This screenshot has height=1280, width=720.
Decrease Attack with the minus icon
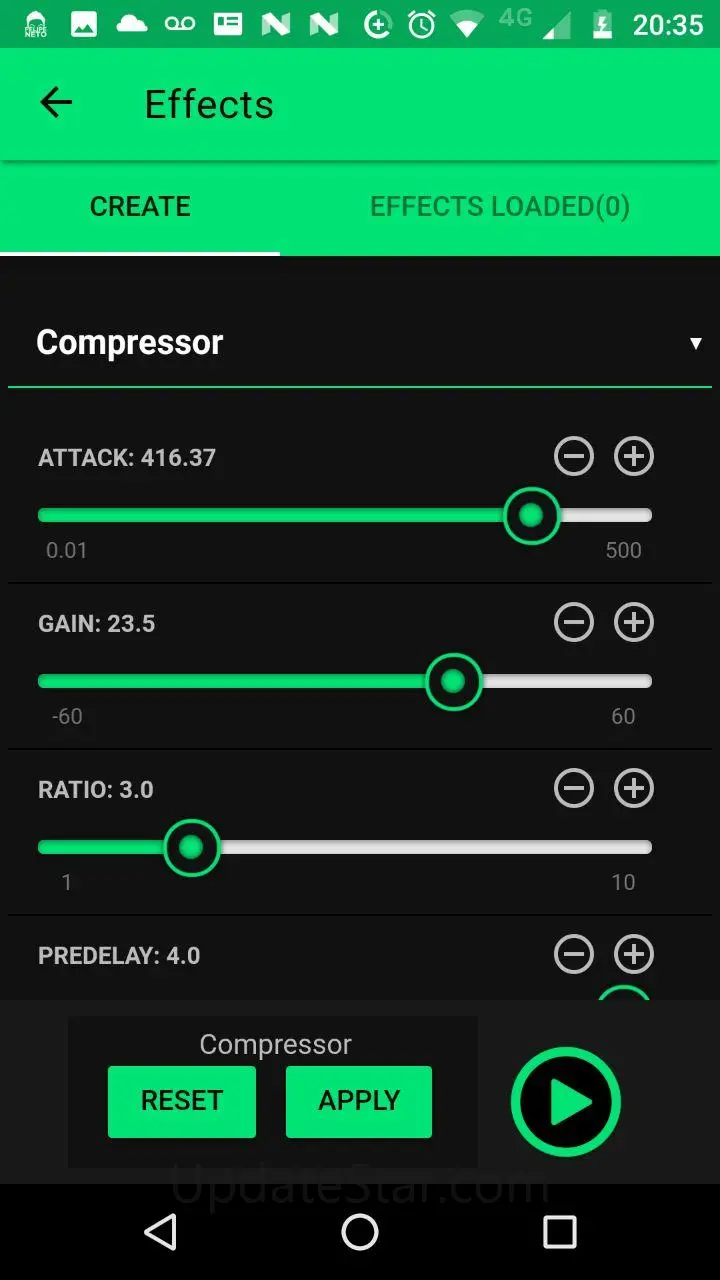pyautogui.click(x=574, y=457)
